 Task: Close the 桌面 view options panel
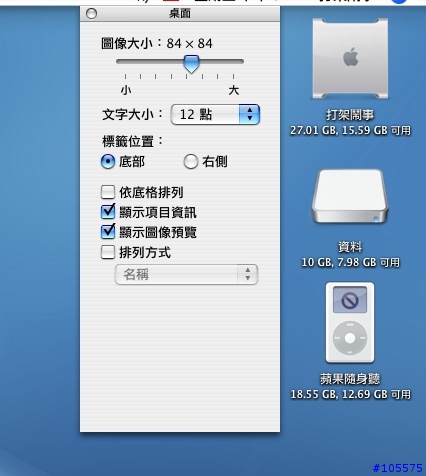tap(91, 14)
